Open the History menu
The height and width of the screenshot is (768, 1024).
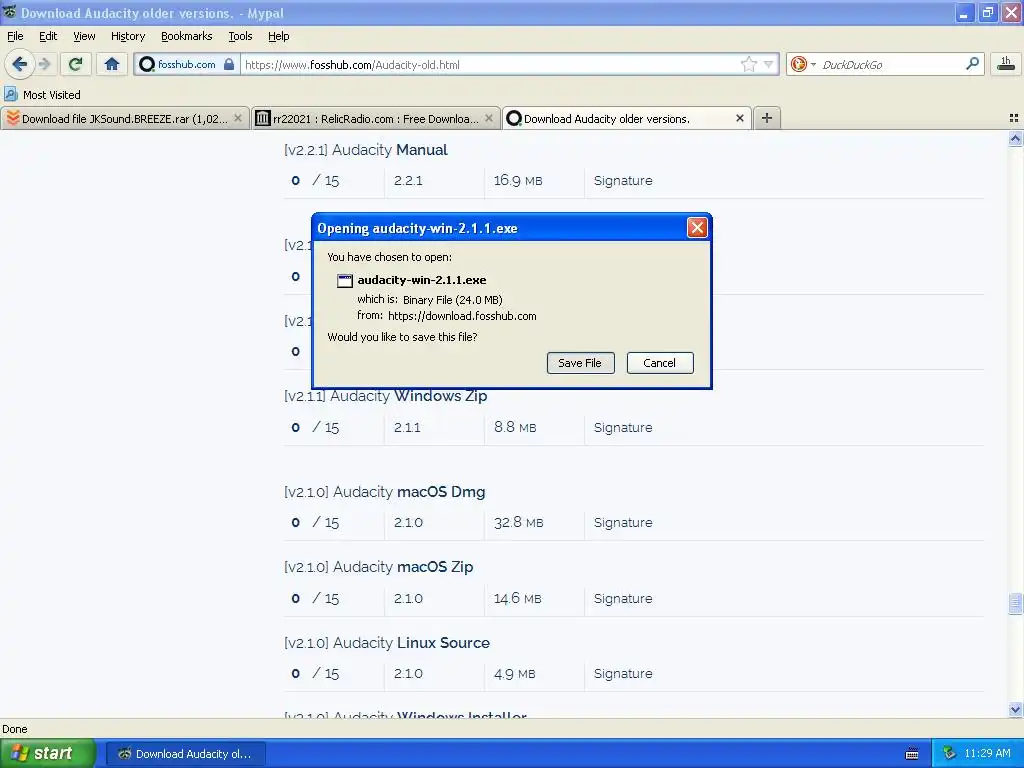(x=127, y=36)
